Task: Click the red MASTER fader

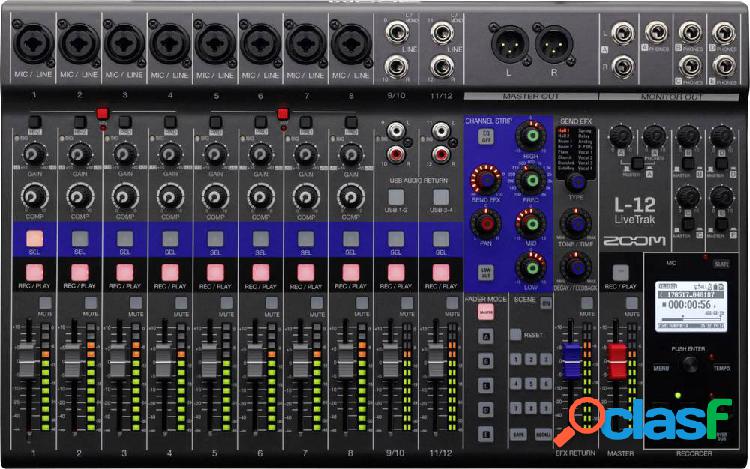Action: tap(616, 361)
